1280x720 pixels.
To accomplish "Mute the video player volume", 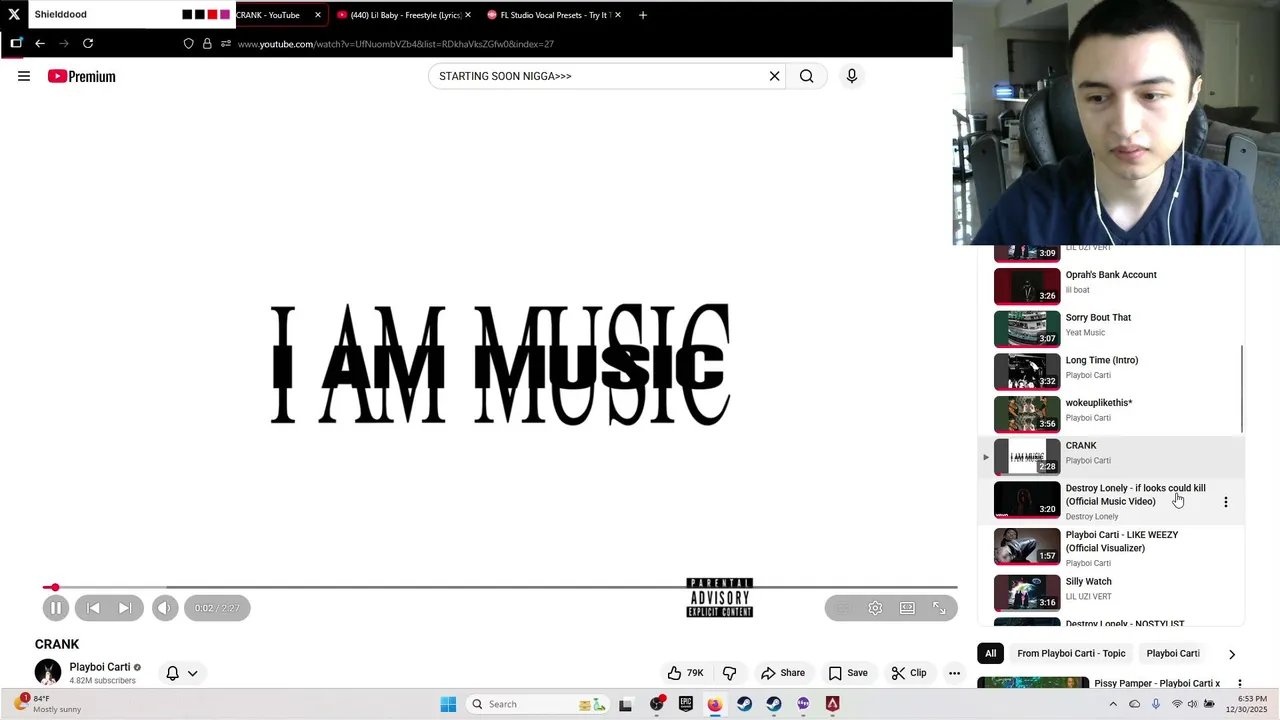I will pos(165,608).
